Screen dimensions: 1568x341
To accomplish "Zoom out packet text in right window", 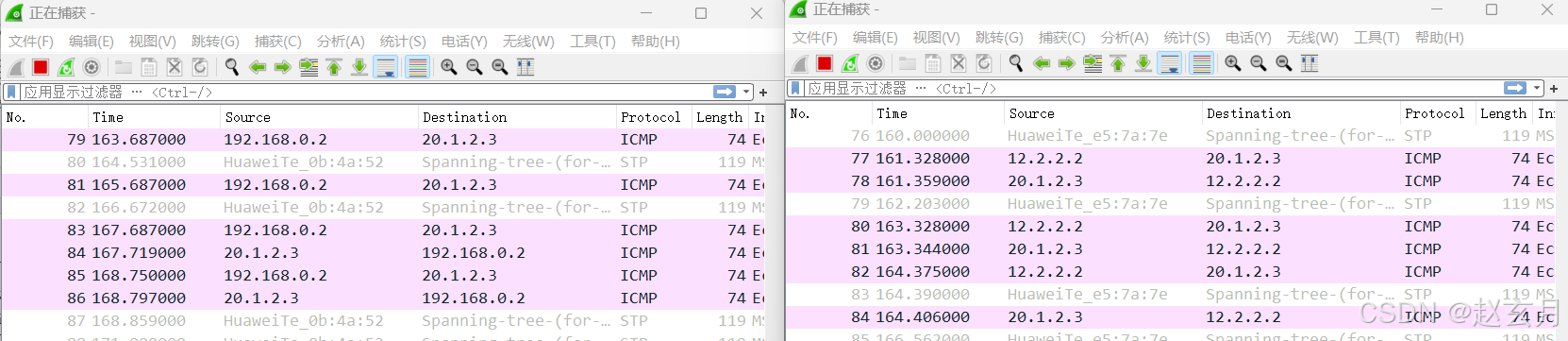I will (x=1259, y=63).
